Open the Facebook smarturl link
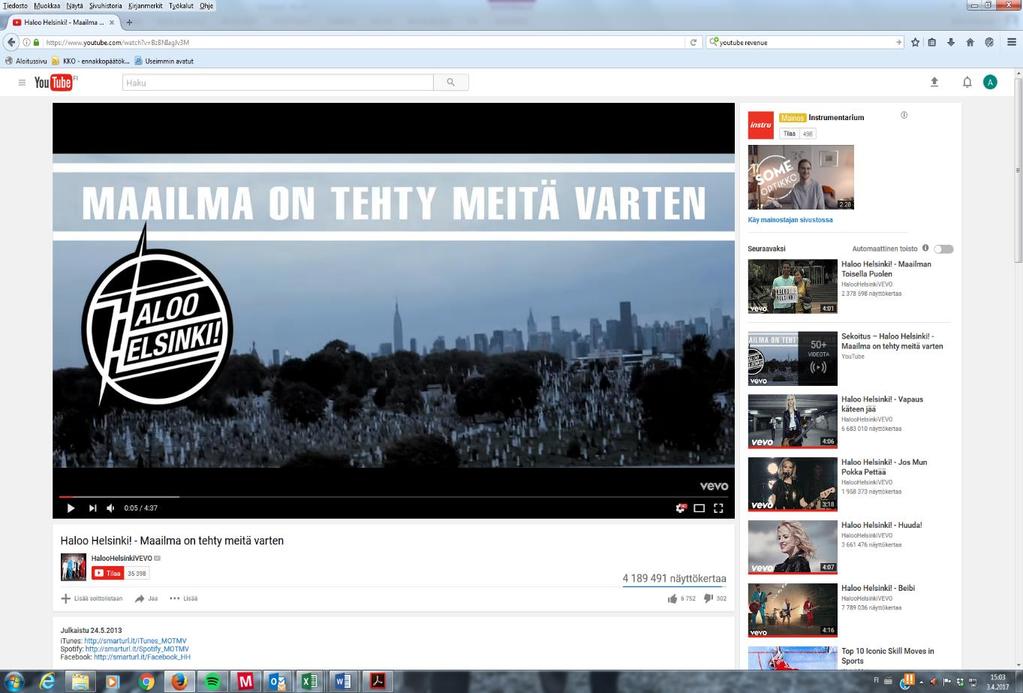 [x=142, y=656]
